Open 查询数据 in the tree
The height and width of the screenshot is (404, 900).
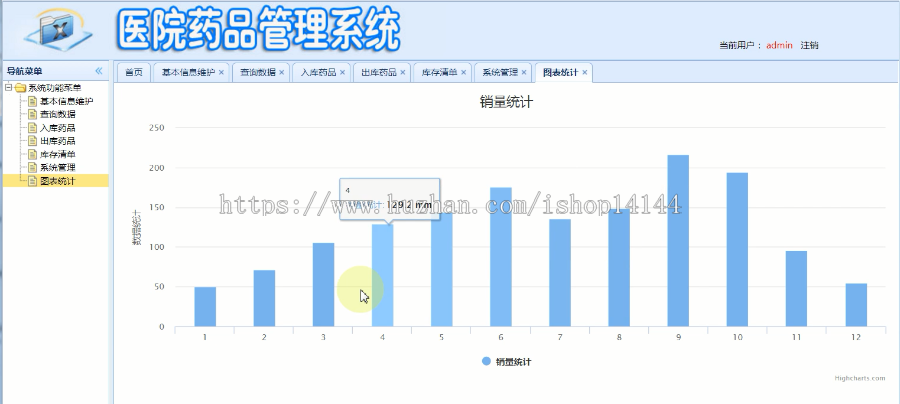[x=57, y=114]
